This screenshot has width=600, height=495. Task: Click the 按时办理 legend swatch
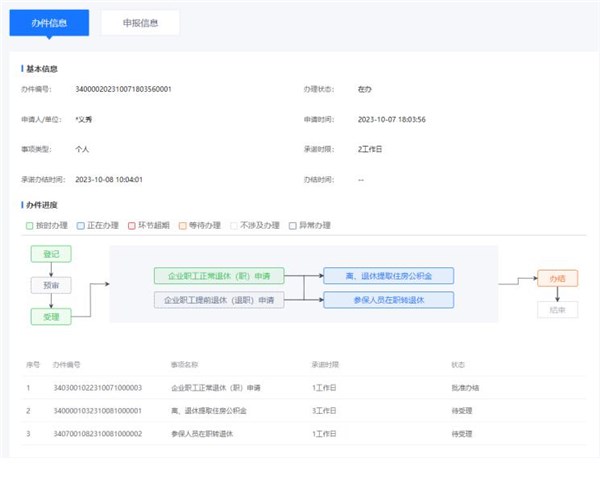pos(29,226)
